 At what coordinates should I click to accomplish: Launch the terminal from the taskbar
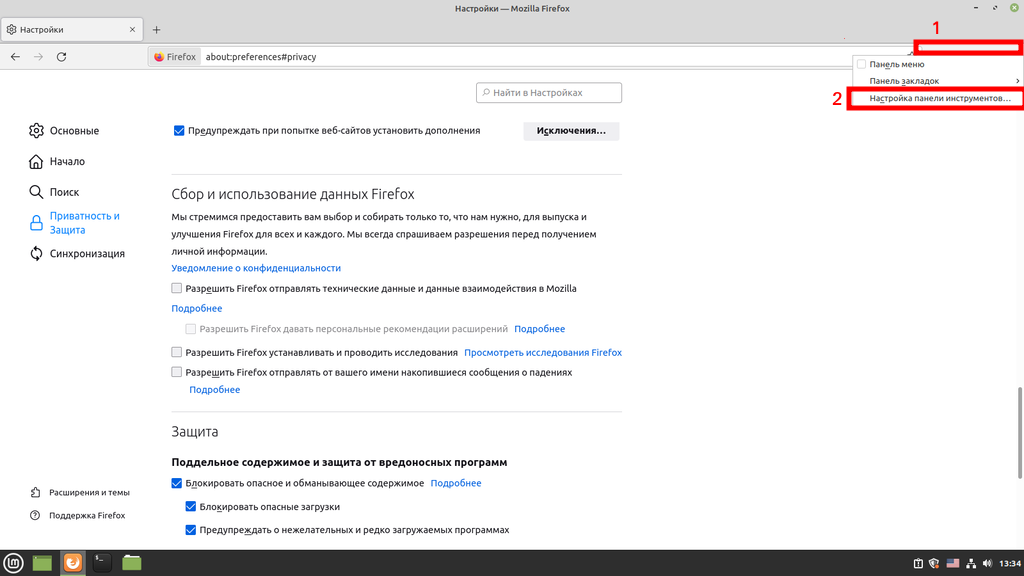[102, 563]
